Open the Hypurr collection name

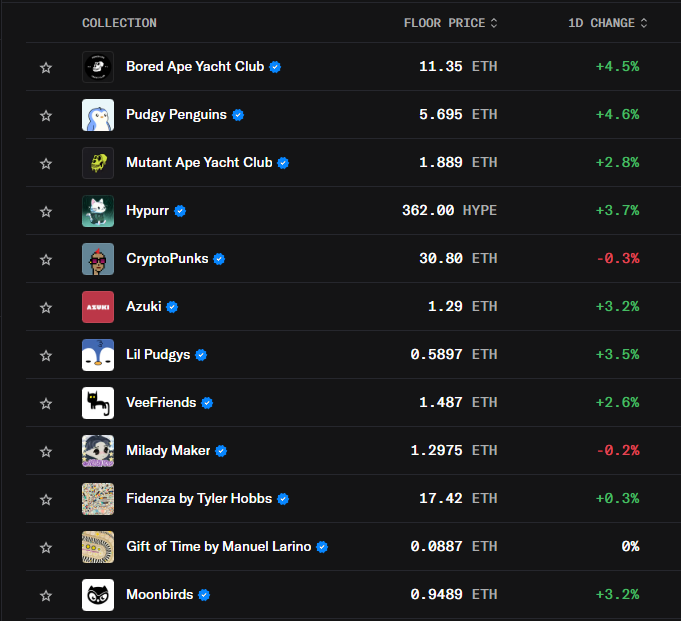147,211
